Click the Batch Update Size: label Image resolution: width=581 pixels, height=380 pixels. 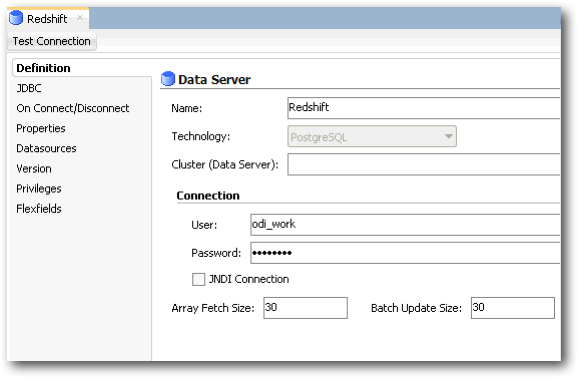point(416,308)
